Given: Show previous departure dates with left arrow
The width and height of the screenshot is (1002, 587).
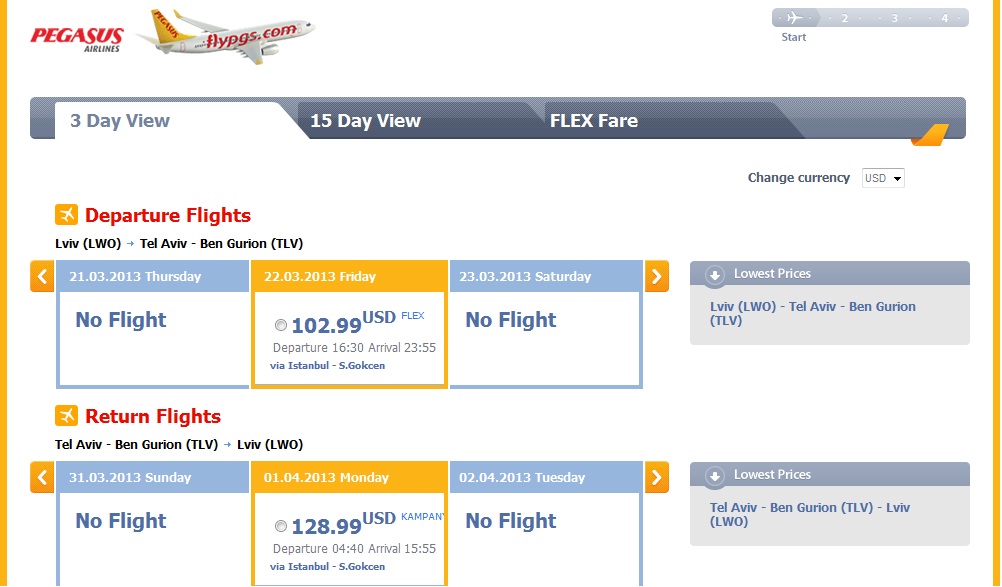Looking at the screenshot, I should pyautogui.click(x=42, y=277).
